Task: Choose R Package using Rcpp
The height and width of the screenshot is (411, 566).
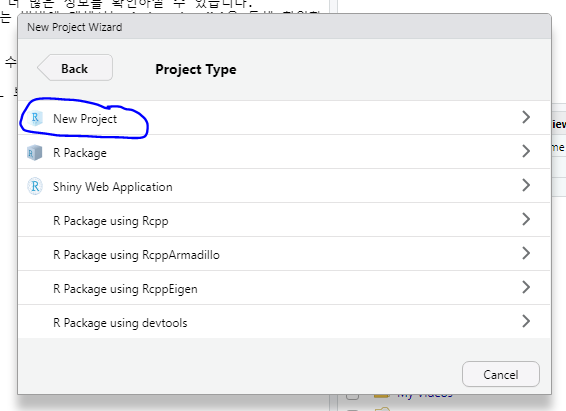Action: (110, 221)
